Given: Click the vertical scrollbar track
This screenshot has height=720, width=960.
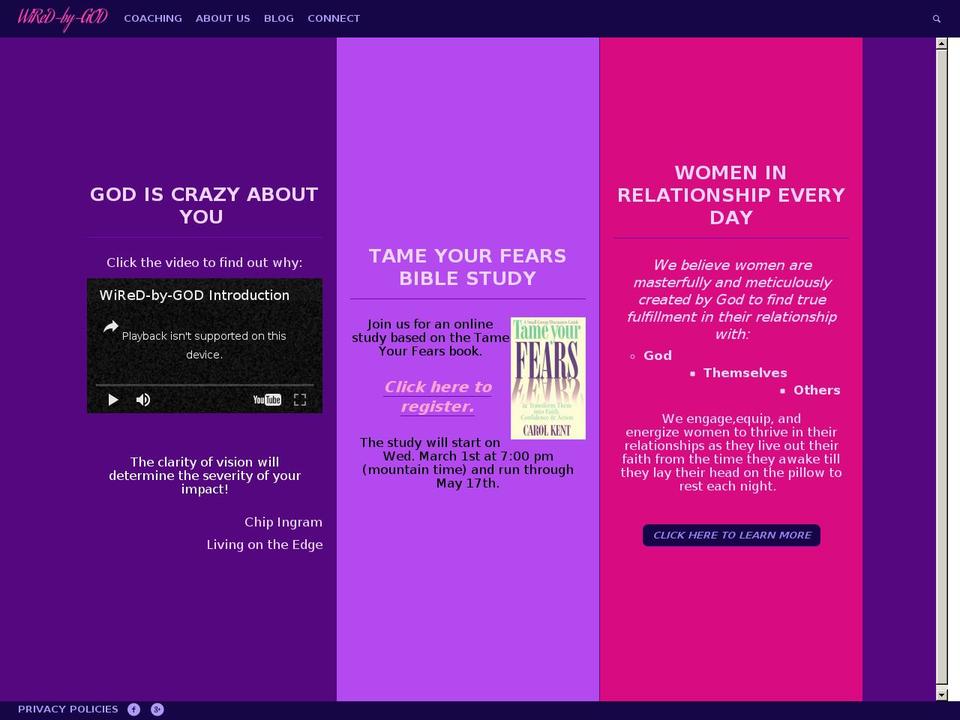Looking at the screenshot, I should pos(942,367).
